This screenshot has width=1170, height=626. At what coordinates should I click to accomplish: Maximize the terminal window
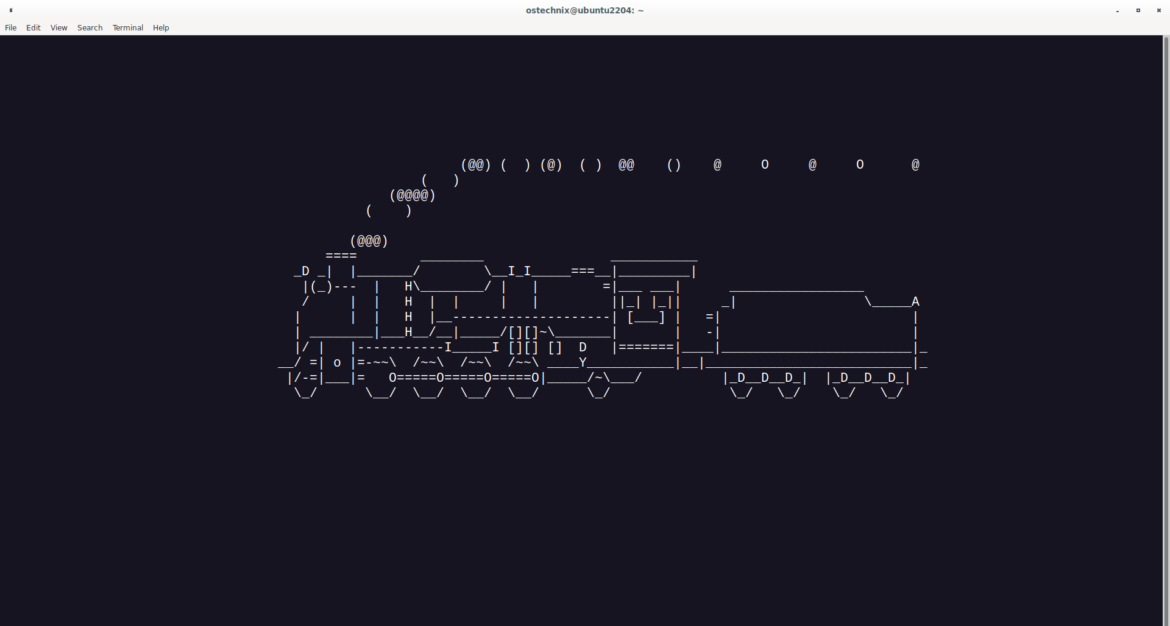click(x=1139, y=9)
